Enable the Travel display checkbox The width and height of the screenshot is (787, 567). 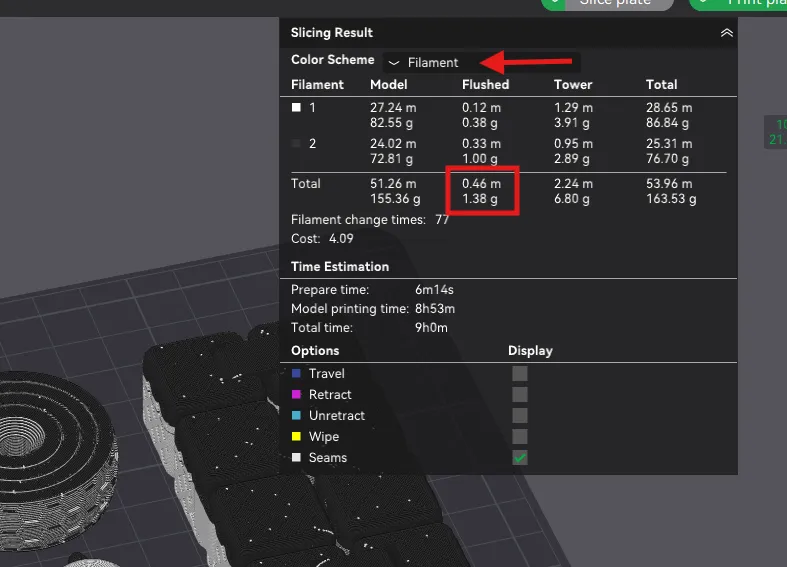pyautogui.click(x=520, y=373)
